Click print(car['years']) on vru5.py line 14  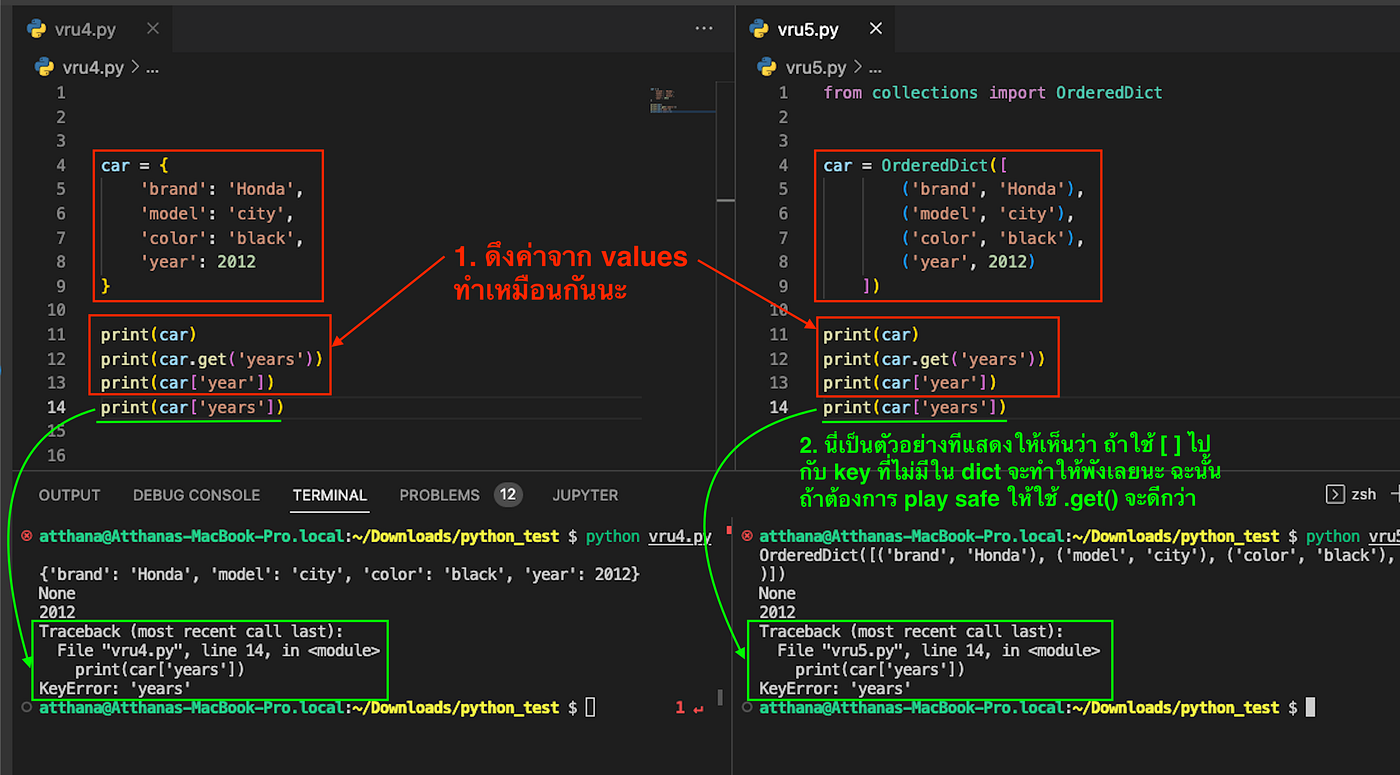point(915,407)
